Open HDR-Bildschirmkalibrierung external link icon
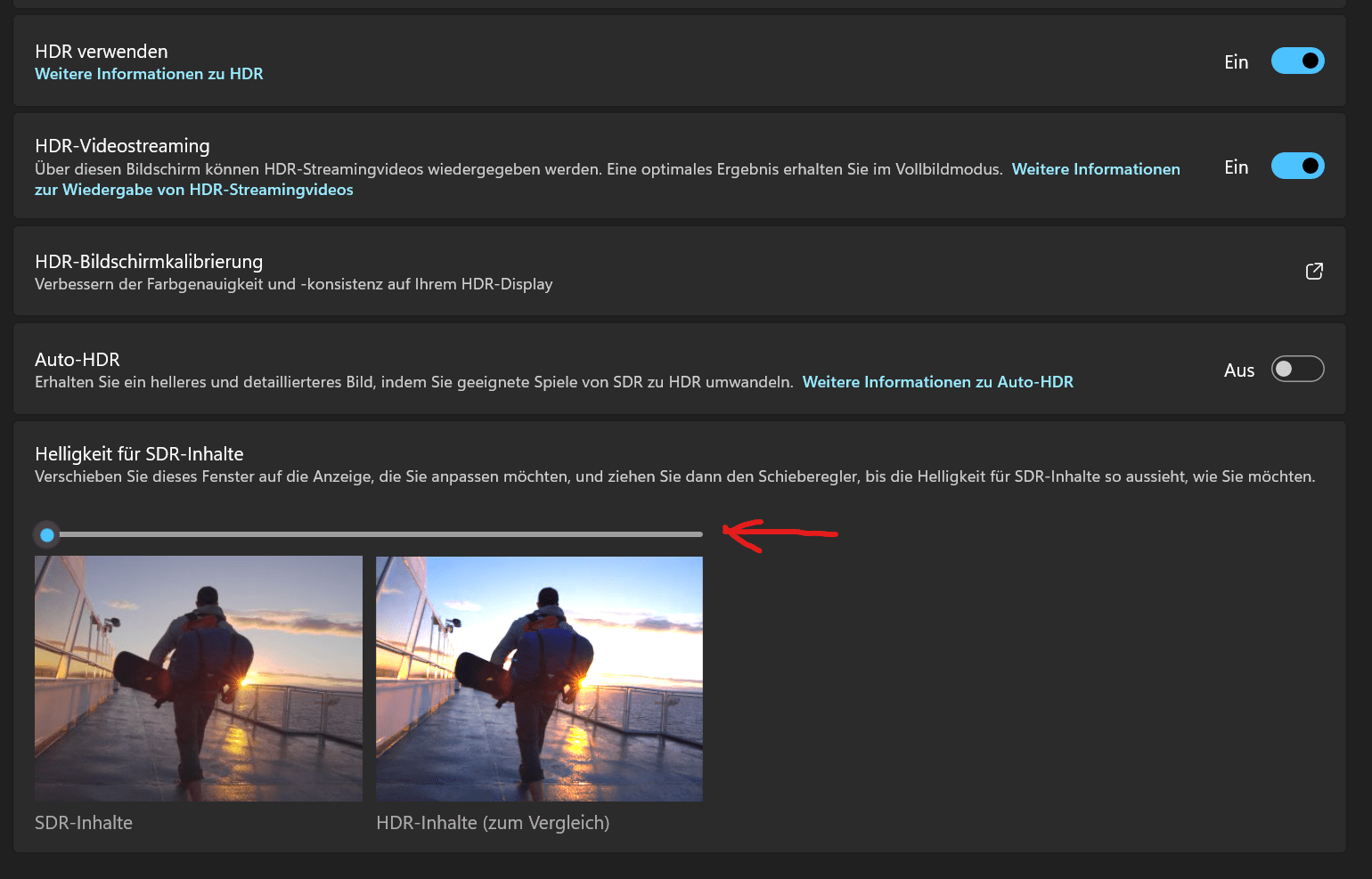The height and width of the screenshot is (879, 1372). 1314,271
